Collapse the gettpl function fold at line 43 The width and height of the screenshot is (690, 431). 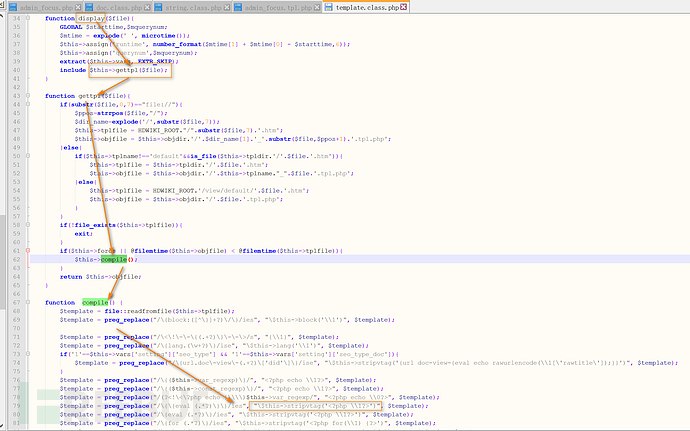tap(28, 96)
